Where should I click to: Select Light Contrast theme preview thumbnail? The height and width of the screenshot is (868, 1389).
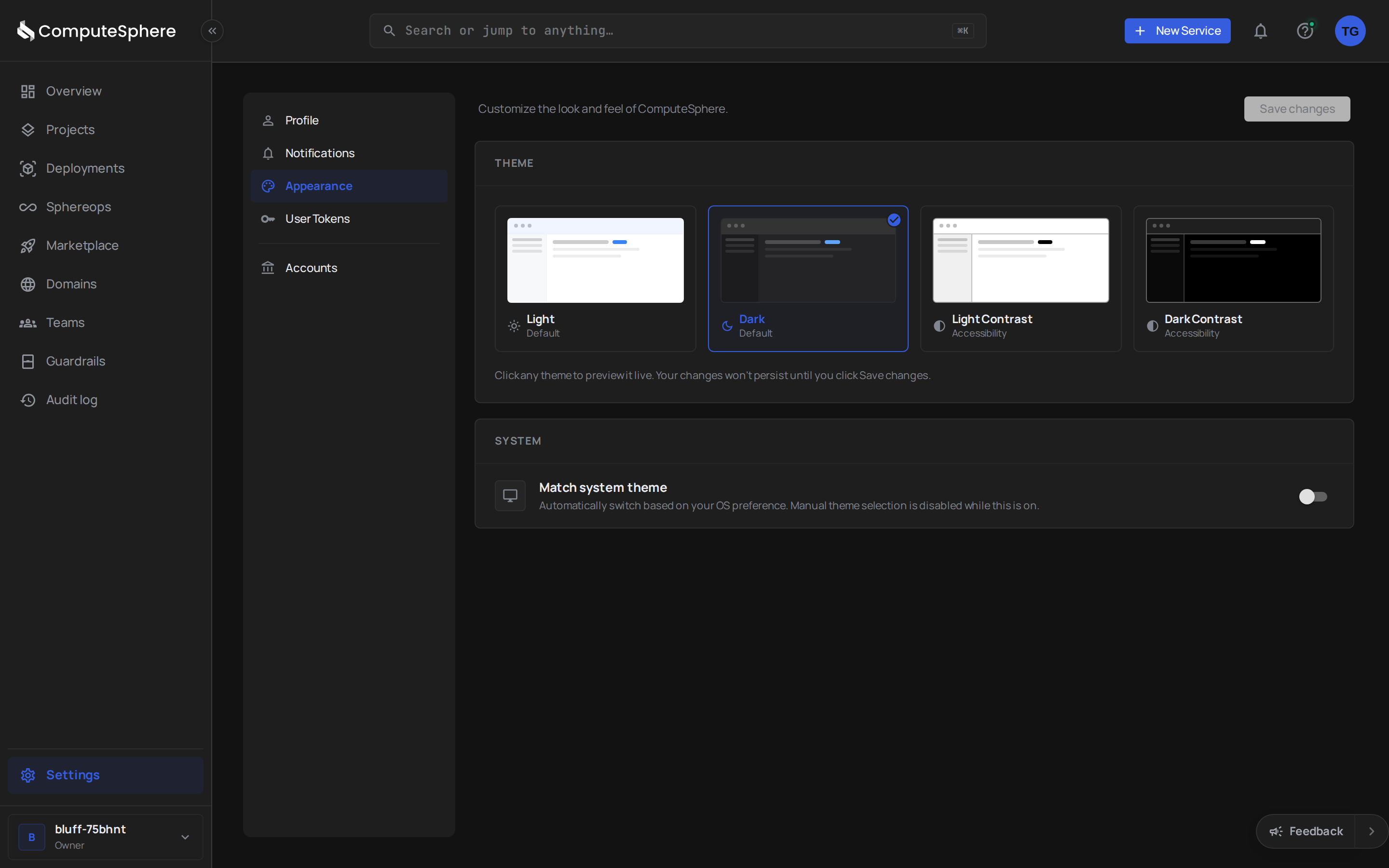1021,260
